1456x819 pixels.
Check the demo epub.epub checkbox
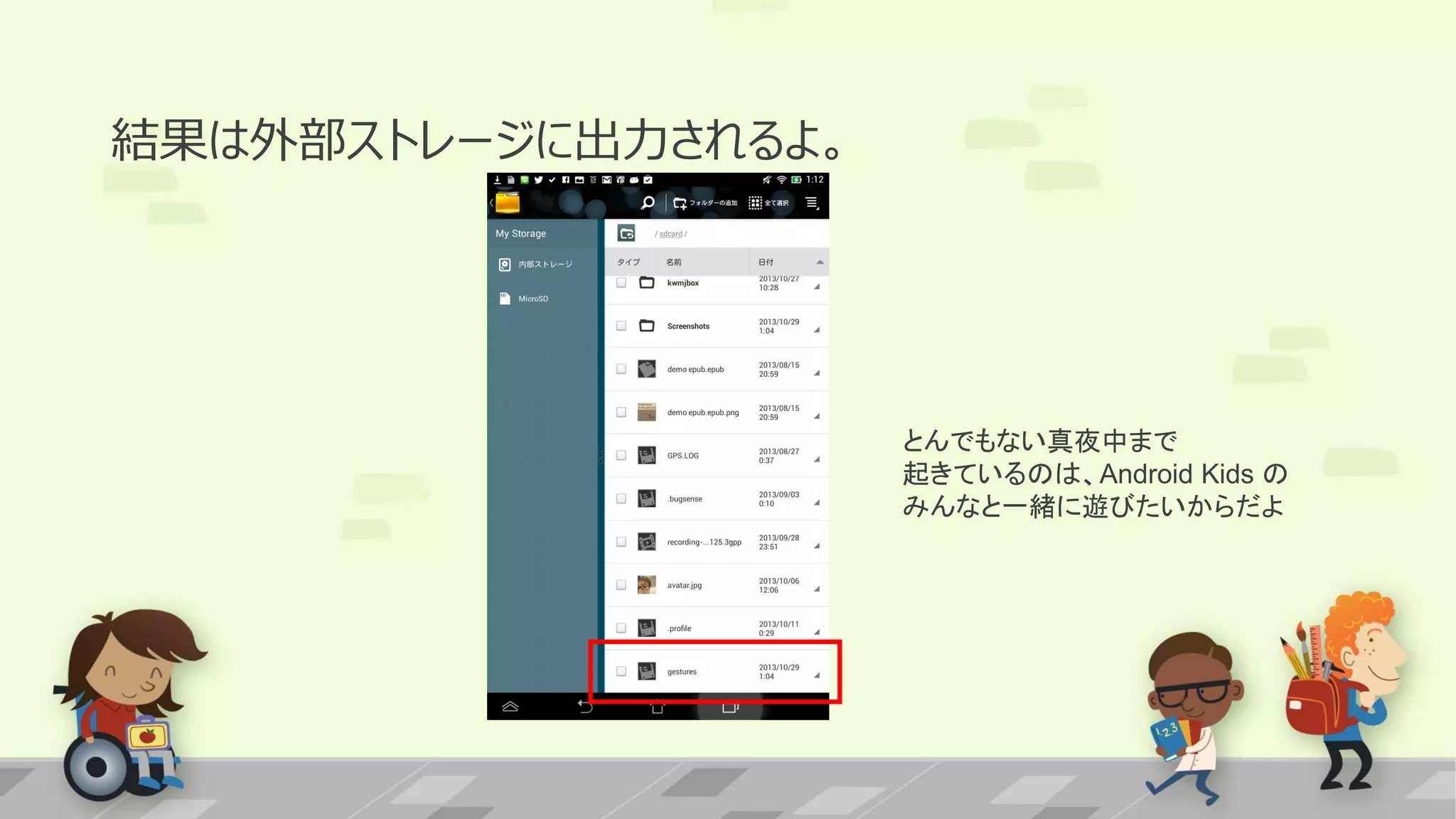(x=621, y=369)
